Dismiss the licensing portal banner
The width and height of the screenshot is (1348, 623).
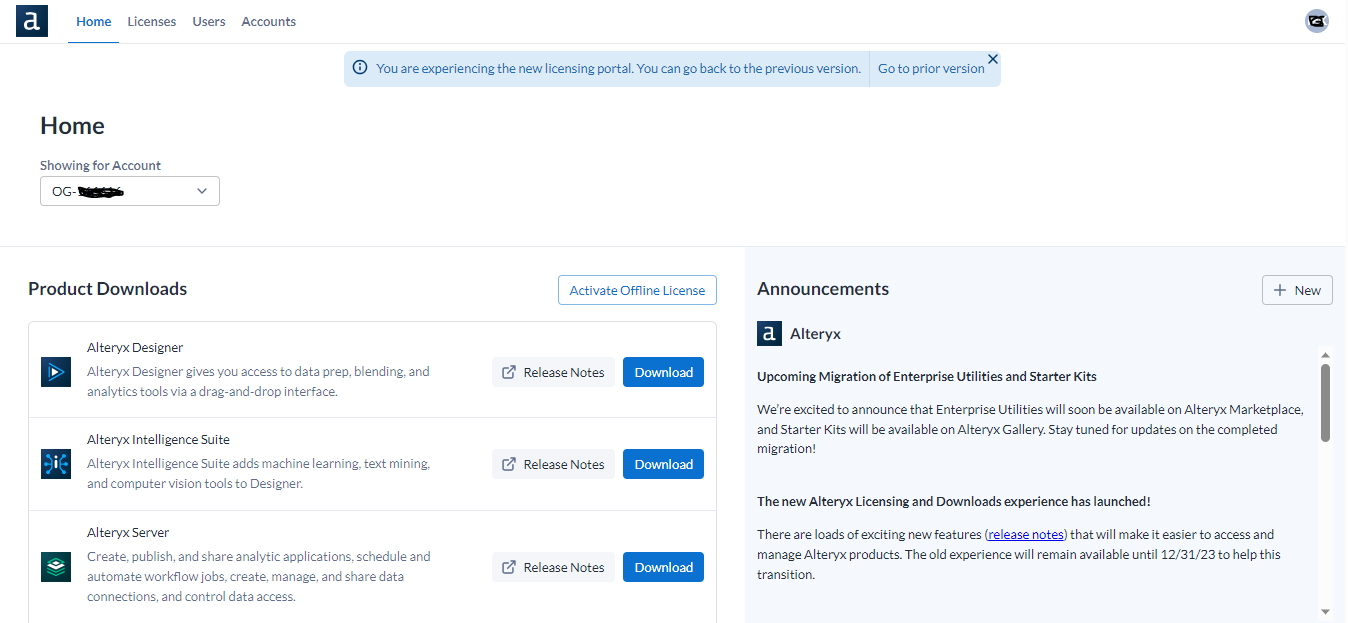993,59
